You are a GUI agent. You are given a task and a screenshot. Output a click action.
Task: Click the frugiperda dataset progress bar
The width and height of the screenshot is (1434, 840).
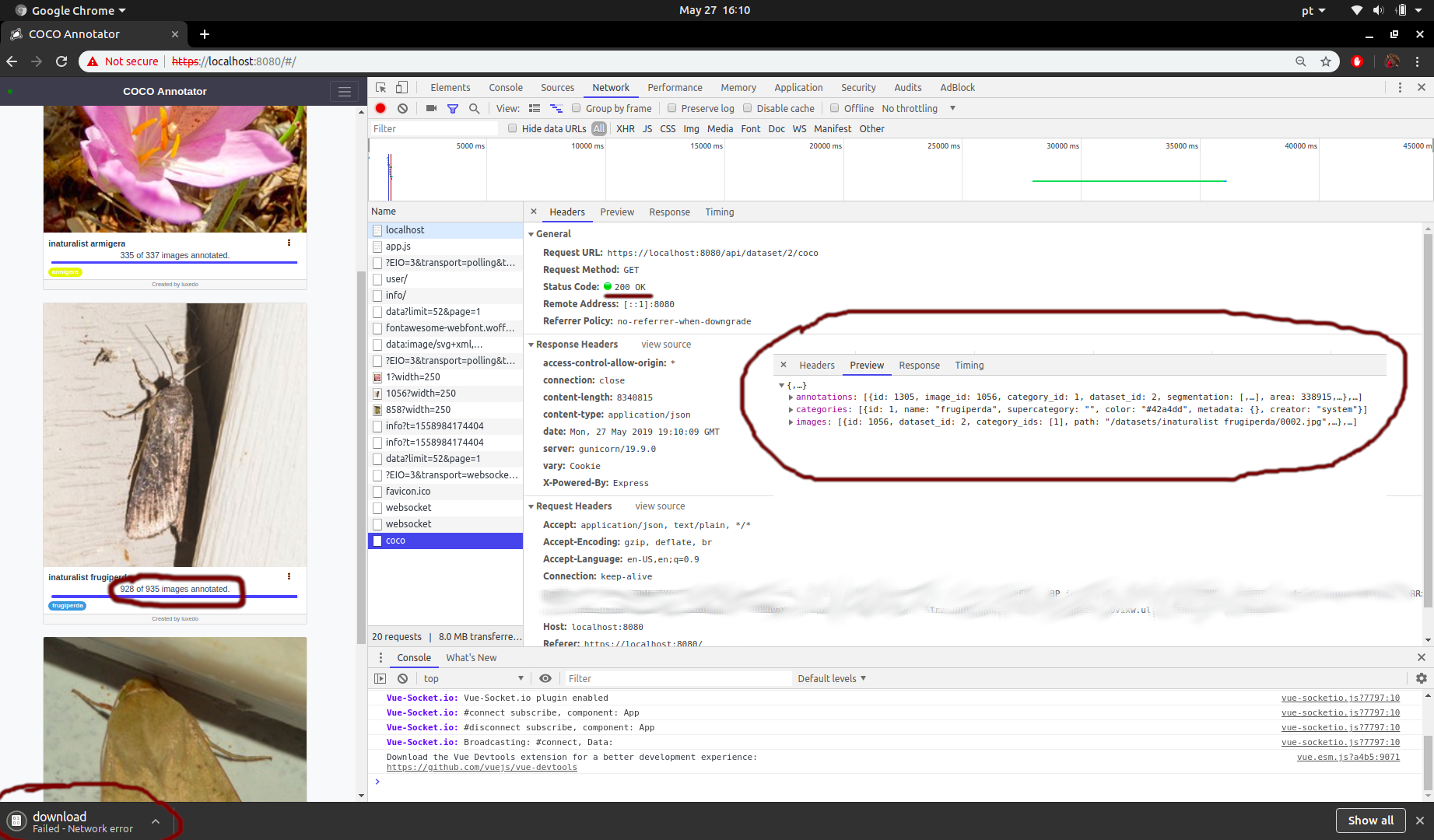click(x=174, y=597)
